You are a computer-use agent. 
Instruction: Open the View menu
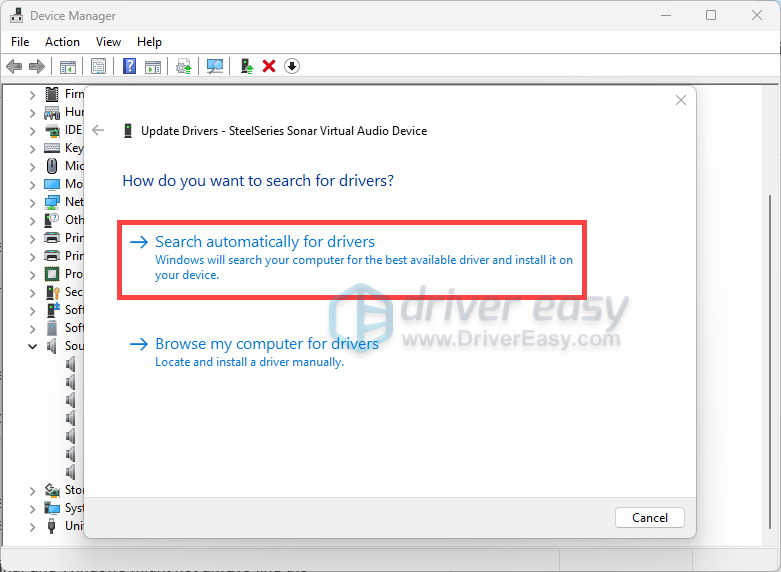[x=108, y=42]
